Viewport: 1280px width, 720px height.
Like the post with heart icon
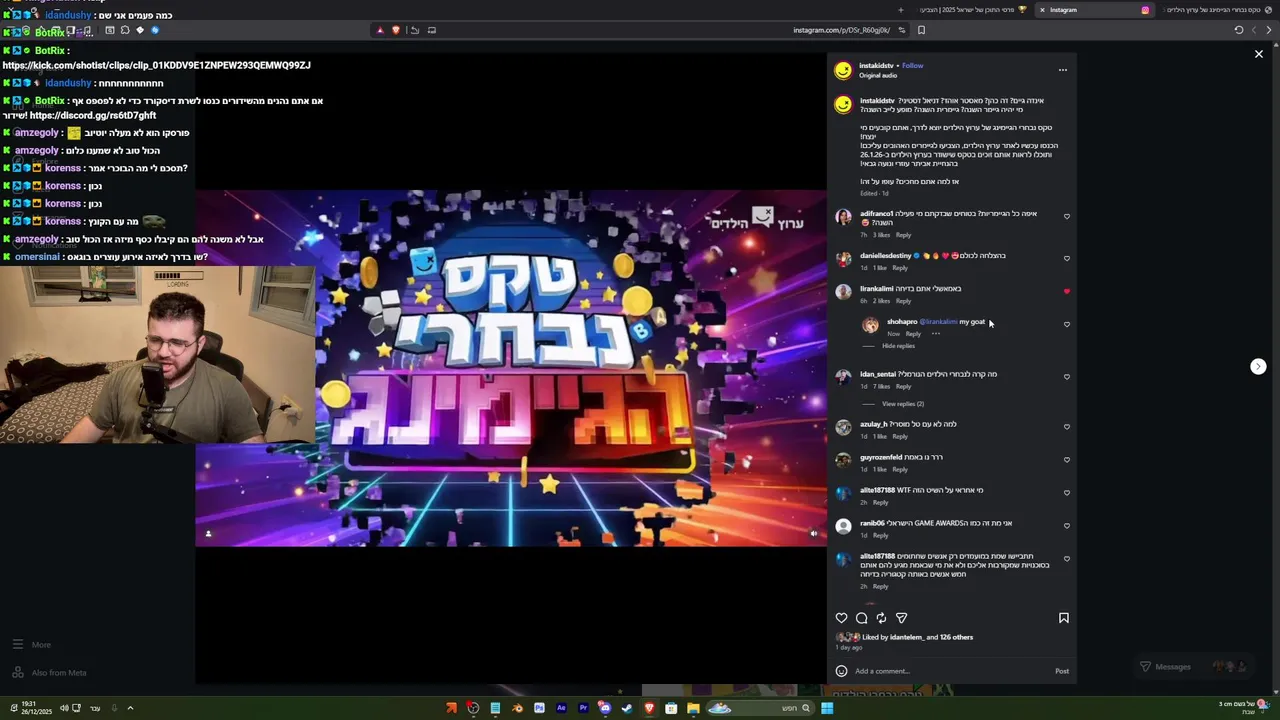pos(841,618)
